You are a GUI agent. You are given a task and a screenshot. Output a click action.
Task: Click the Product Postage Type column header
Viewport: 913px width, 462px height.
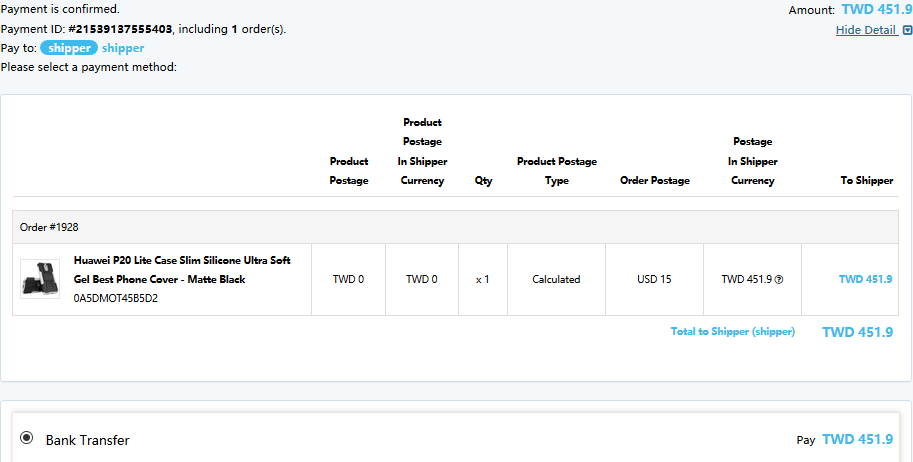(x=557, y=171)
